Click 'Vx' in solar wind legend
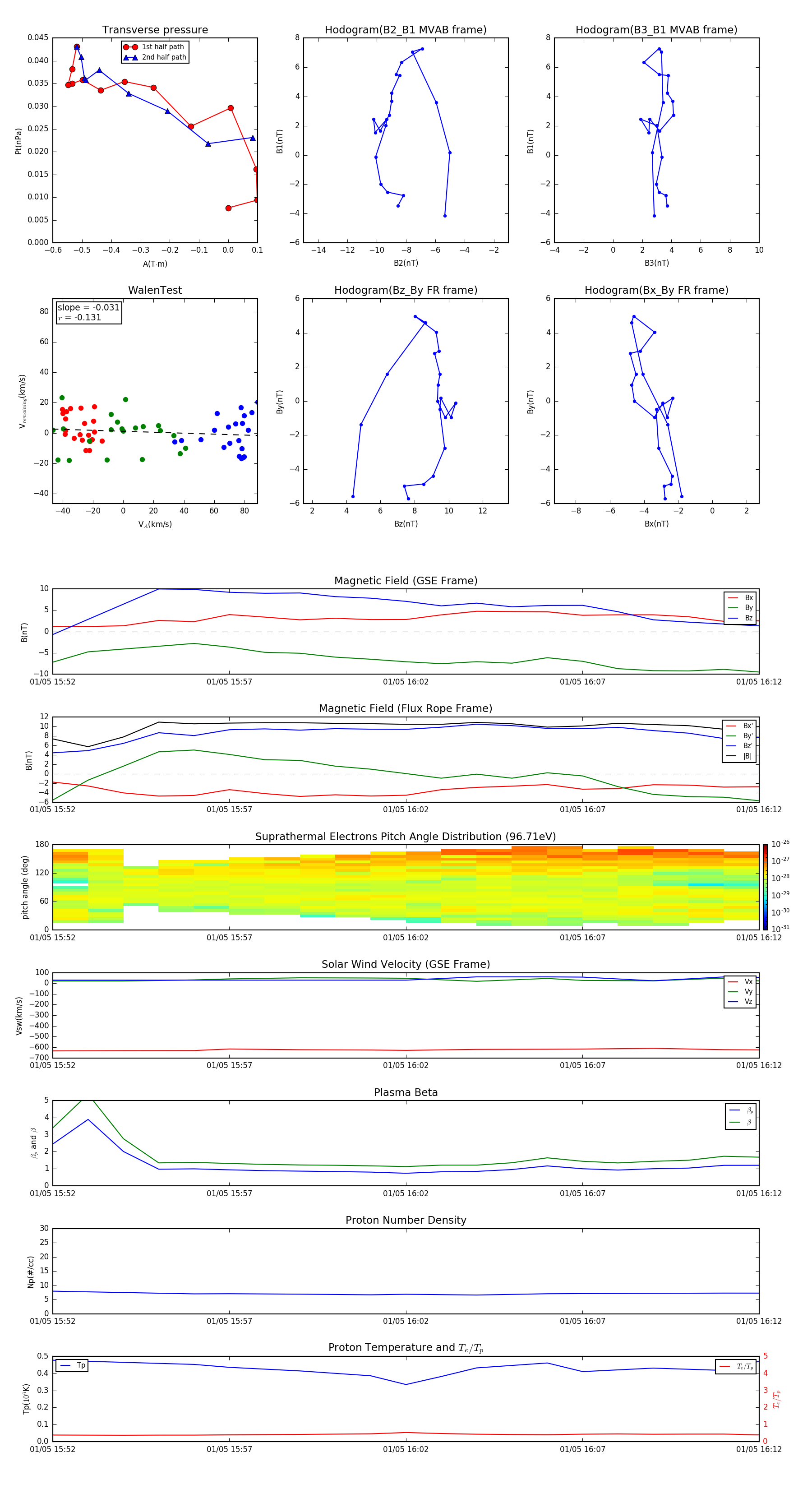Image resolution: width=812 pixels, height=1489 pixels. tap(740, 981)
